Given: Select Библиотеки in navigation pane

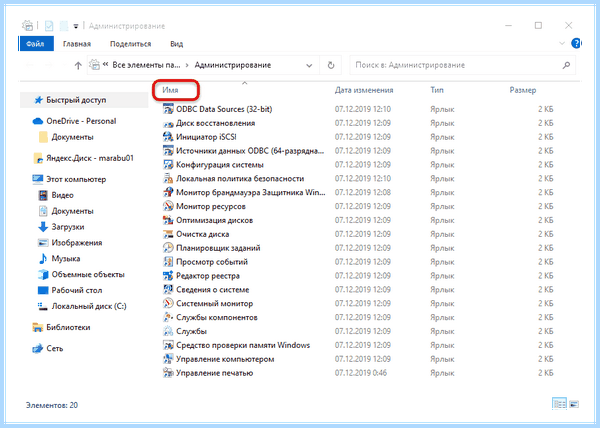Looking at the screenshot, I should [x=68, y=327].
